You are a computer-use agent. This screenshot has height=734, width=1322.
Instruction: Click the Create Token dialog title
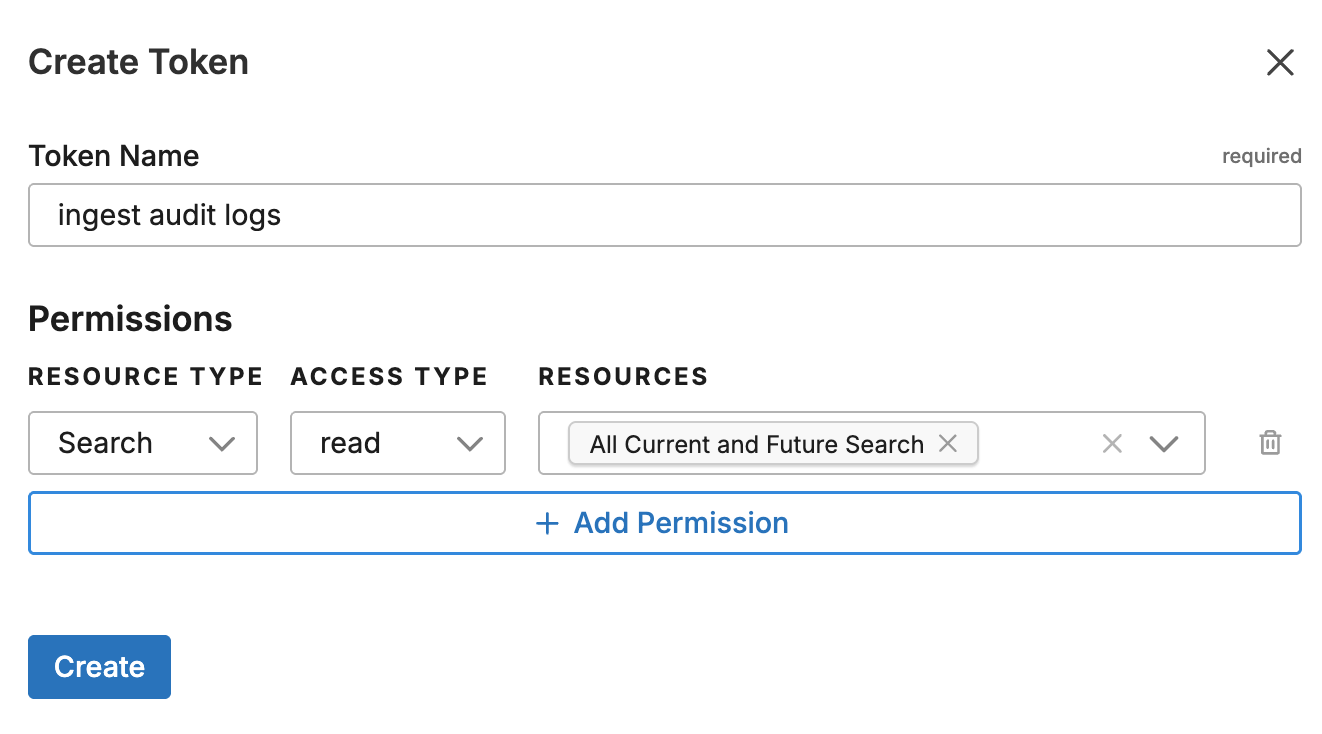[x=138, y=62]
